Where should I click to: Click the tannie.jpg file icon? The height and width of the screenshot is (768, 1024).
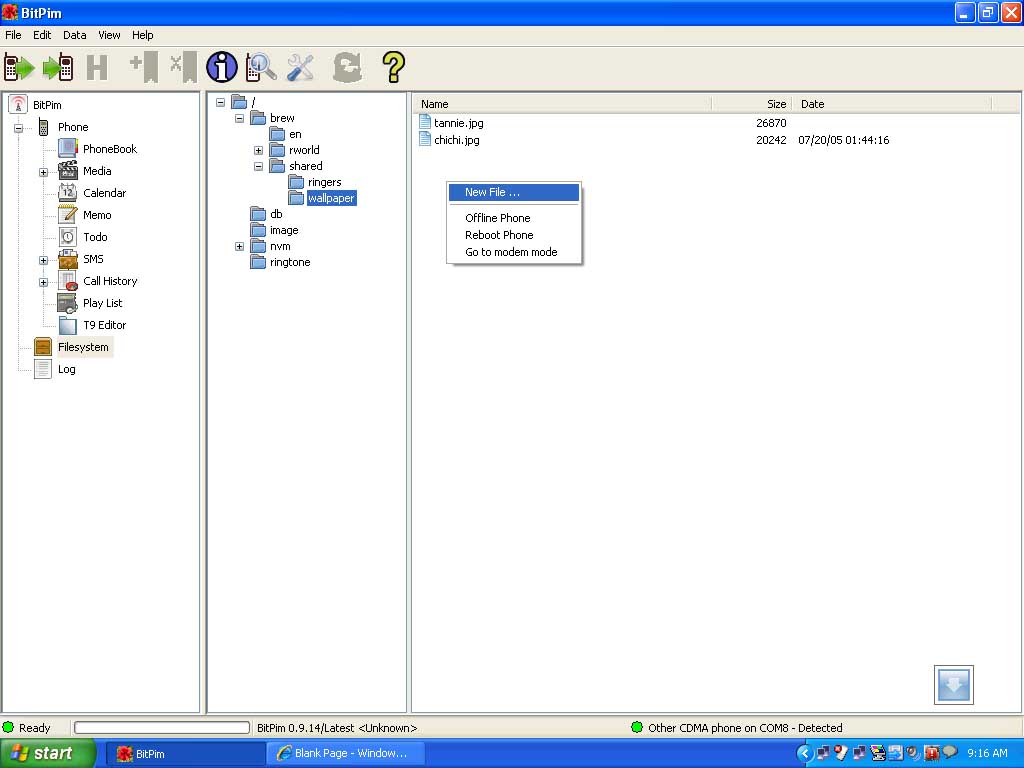pos(425,122)
